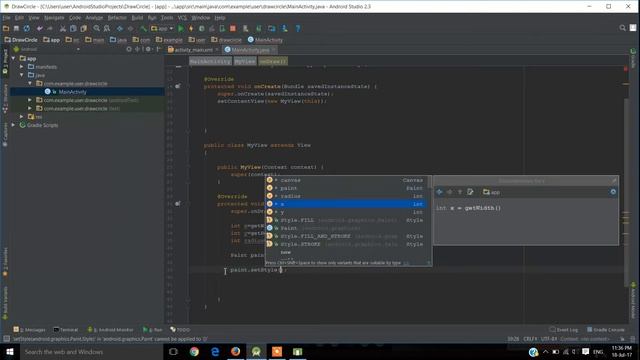
Task: Click the example folder in navigation breadcrumb
Action: click(169, 40)
